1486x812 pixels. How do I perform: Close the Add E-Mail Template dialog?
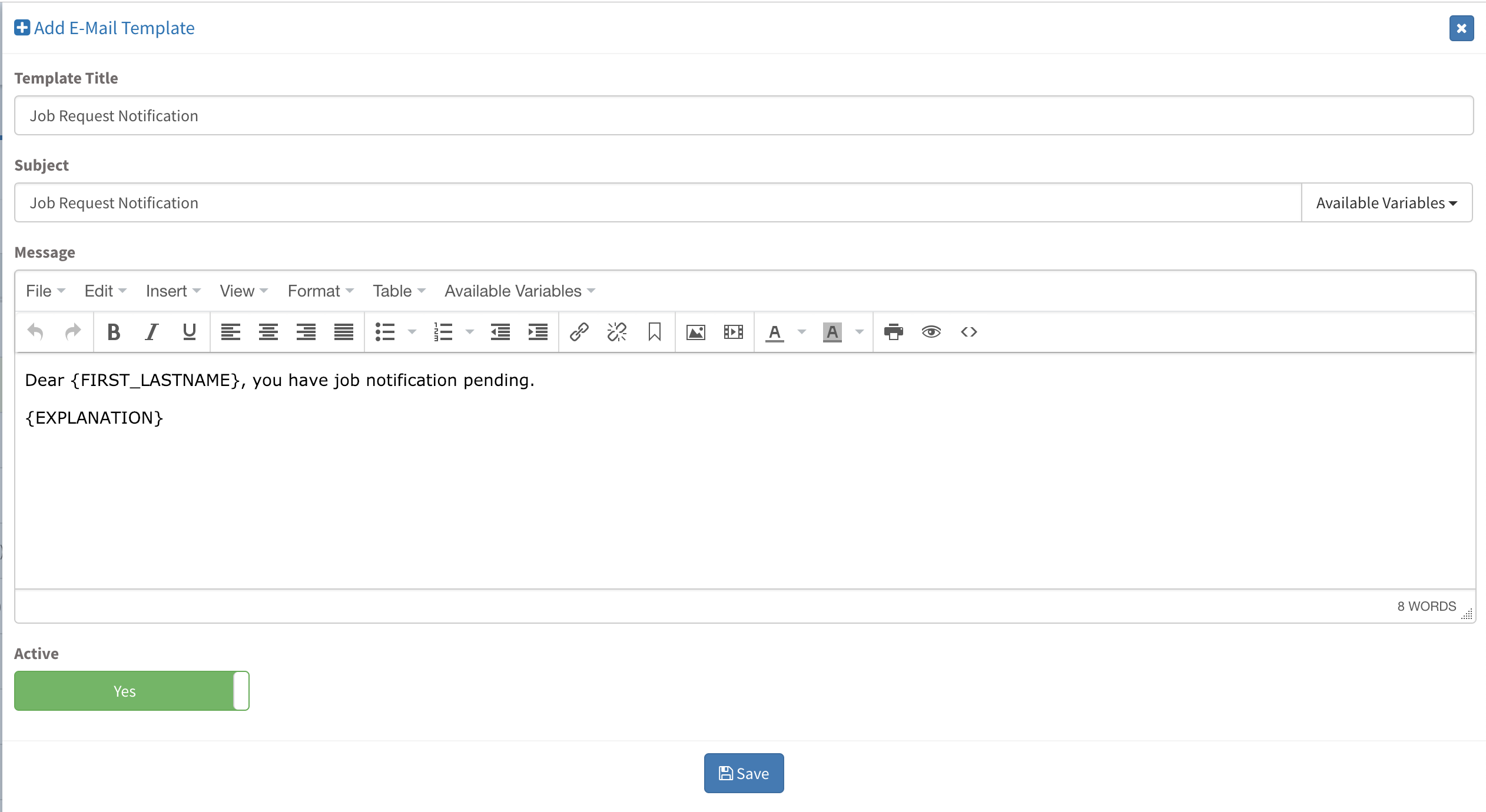click(1461, 28)
